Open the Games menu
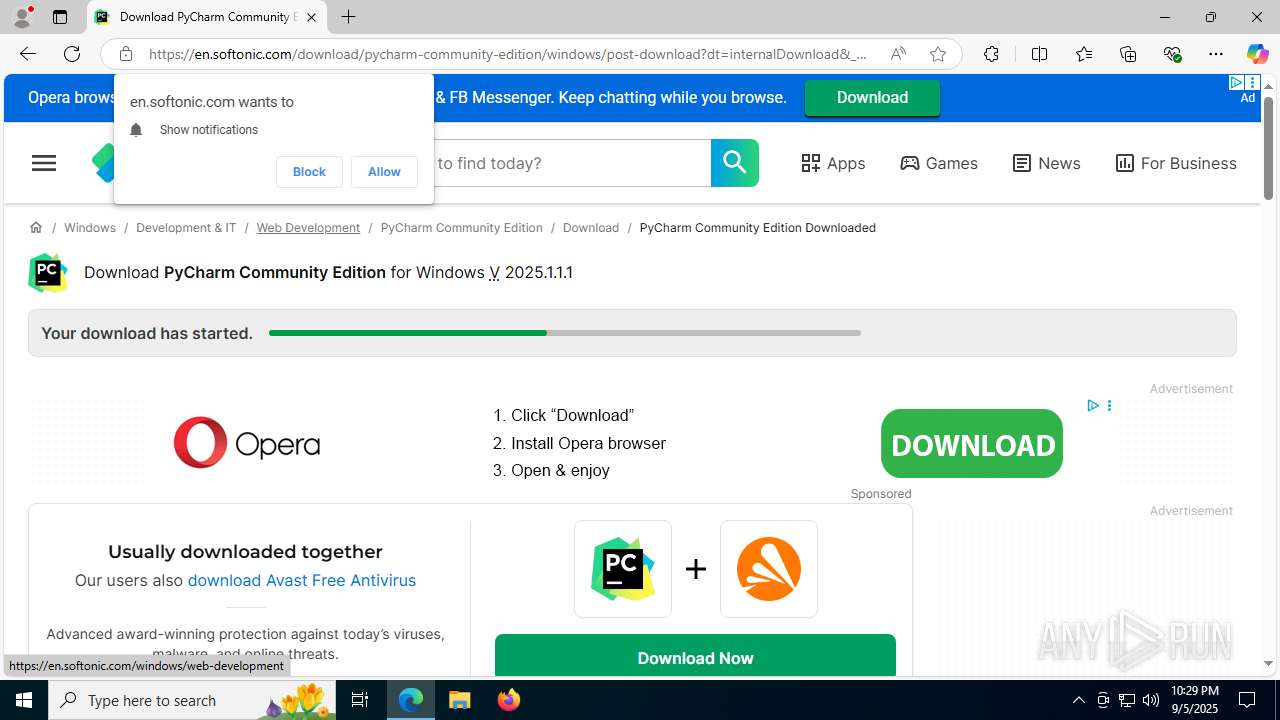Viewport: 1280px width, 720px height. pos(939,163)
